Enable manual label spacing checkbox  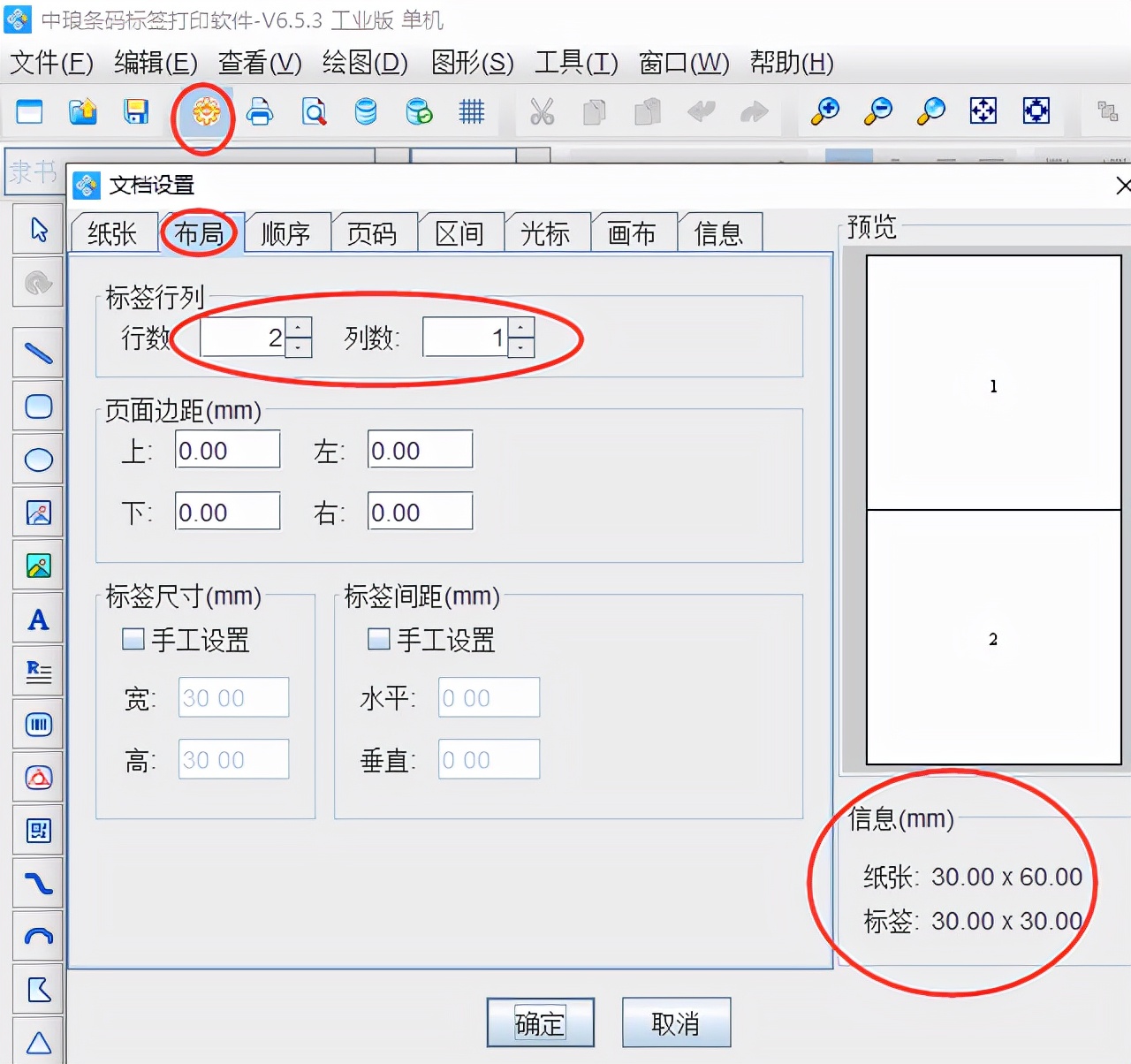click(379, 639)
